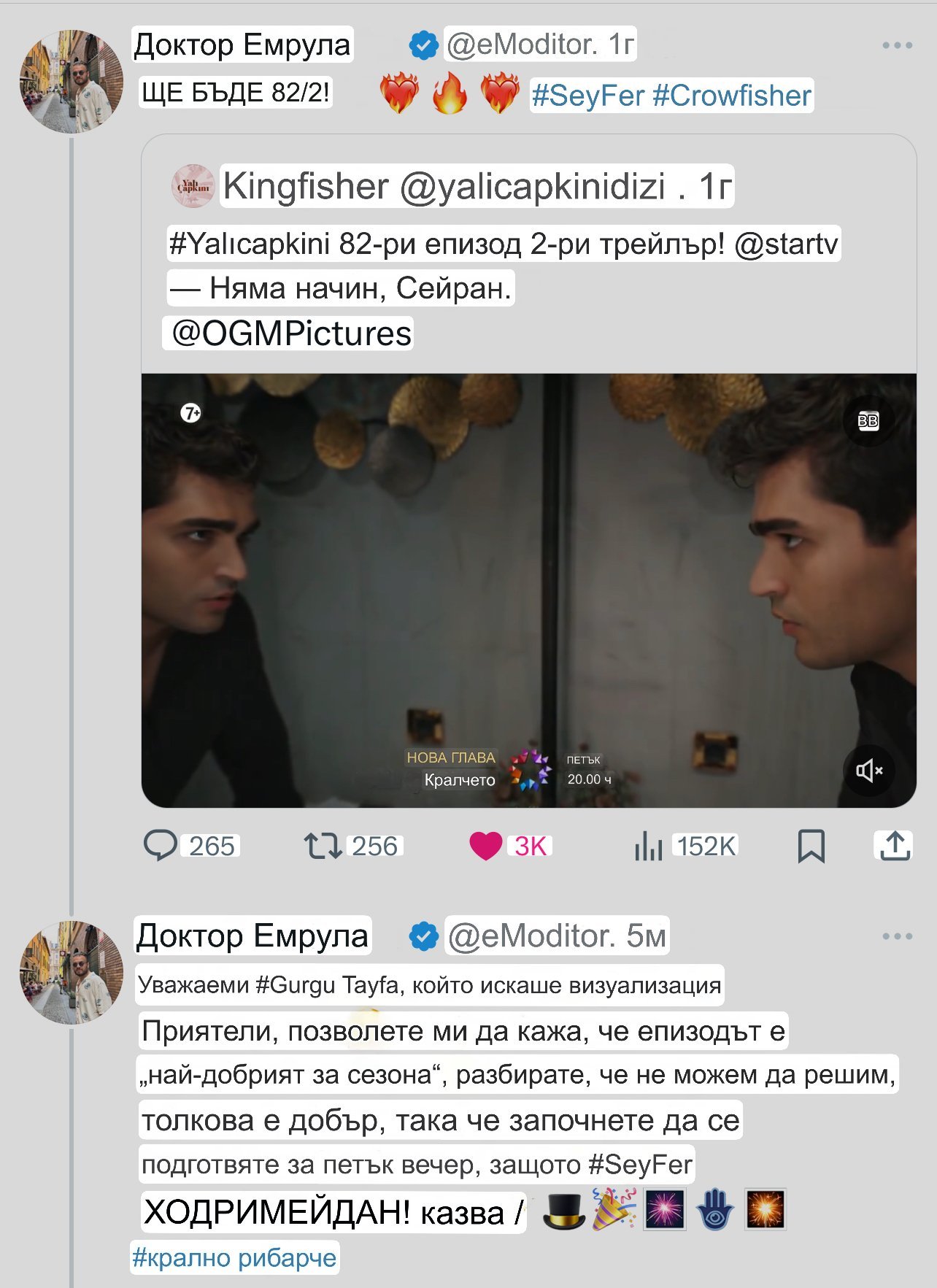937x1288 pixels.
Task: Visit the @OGMPictures mention
Action: click(291, 333)
